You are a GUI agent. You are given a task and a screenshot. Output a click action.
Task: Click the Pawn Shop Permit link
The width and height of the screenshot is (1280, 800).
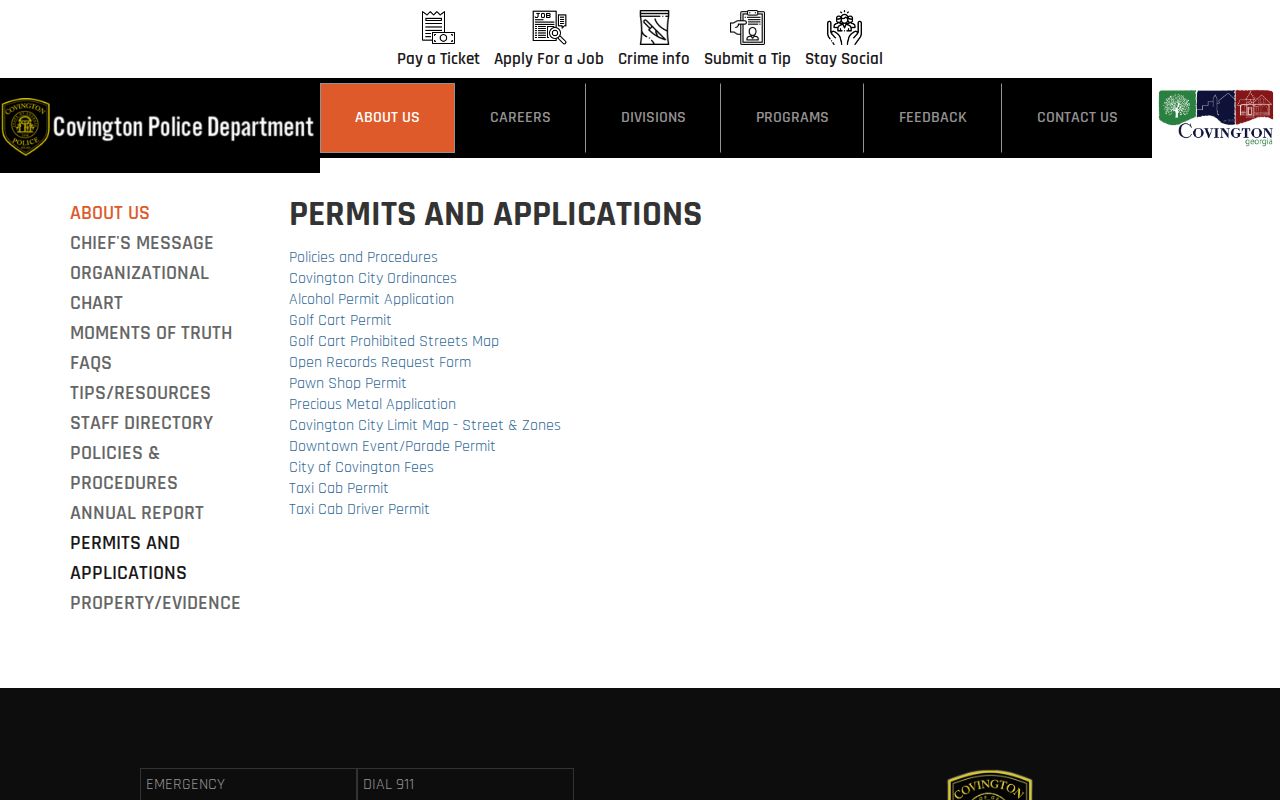pos(348,383)
